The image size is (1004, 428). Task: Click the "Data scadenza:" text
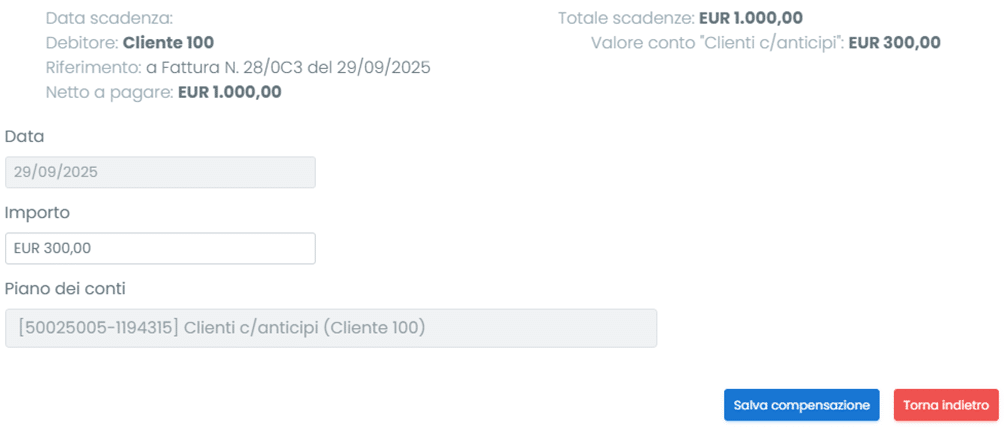click(x=109, y=18)
